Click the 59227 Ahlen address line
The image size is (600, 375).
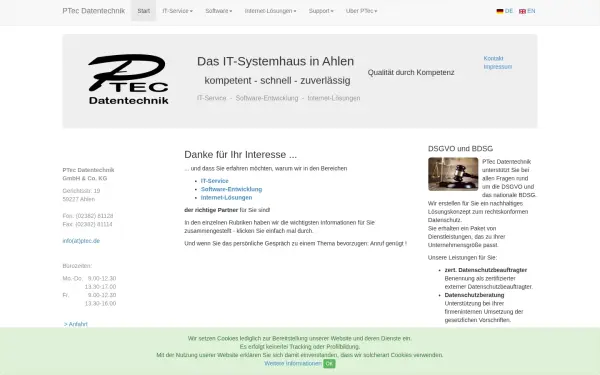tap(78, 199)
